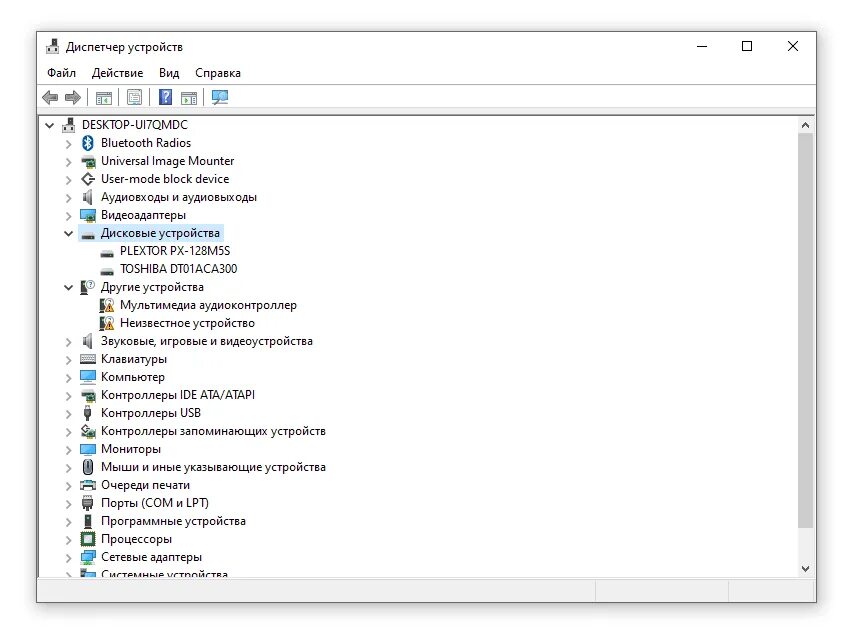Maximize the Диспетчер устройств window
850x637 pixels.
pyautogui.click(x=747, y=47)
